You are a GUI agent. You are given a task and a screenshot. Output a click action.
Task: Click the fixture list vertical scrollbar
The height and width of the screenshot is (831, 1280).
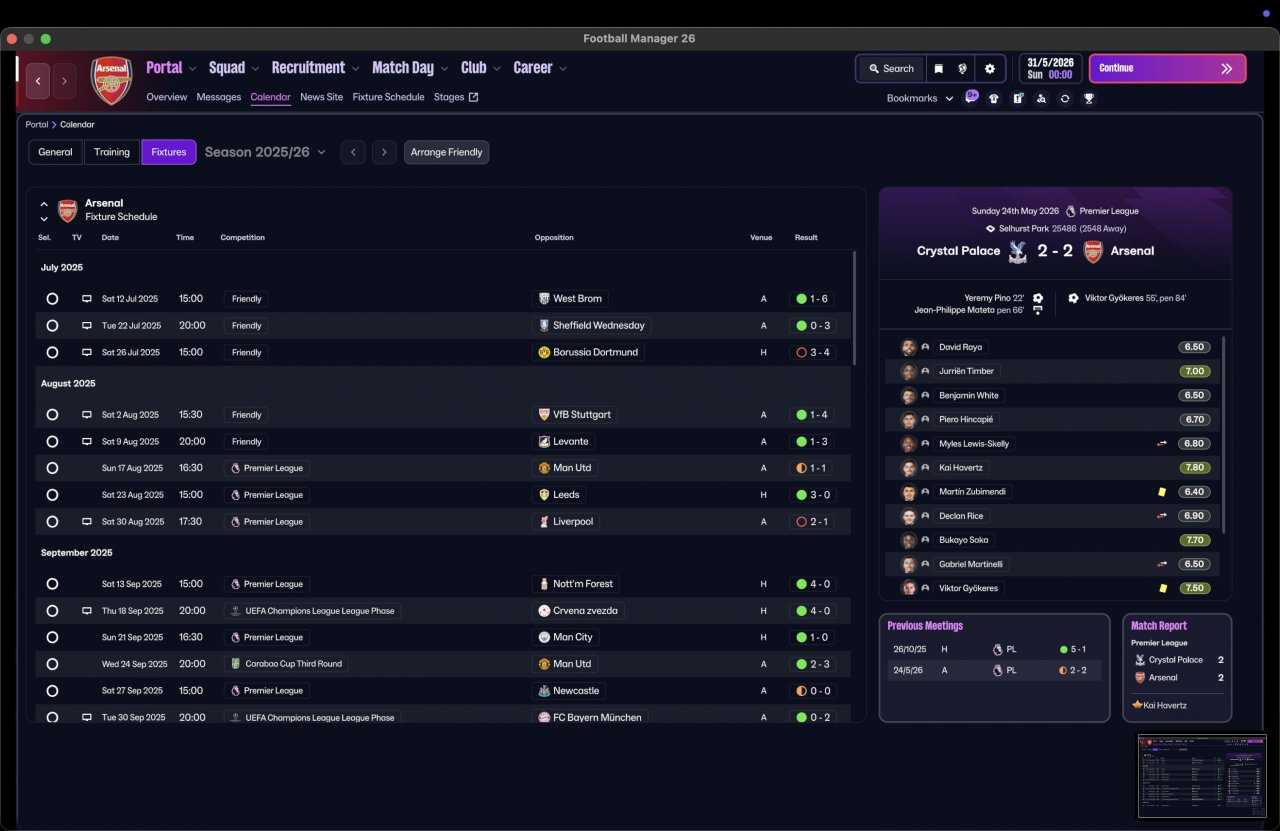[854, 308]
